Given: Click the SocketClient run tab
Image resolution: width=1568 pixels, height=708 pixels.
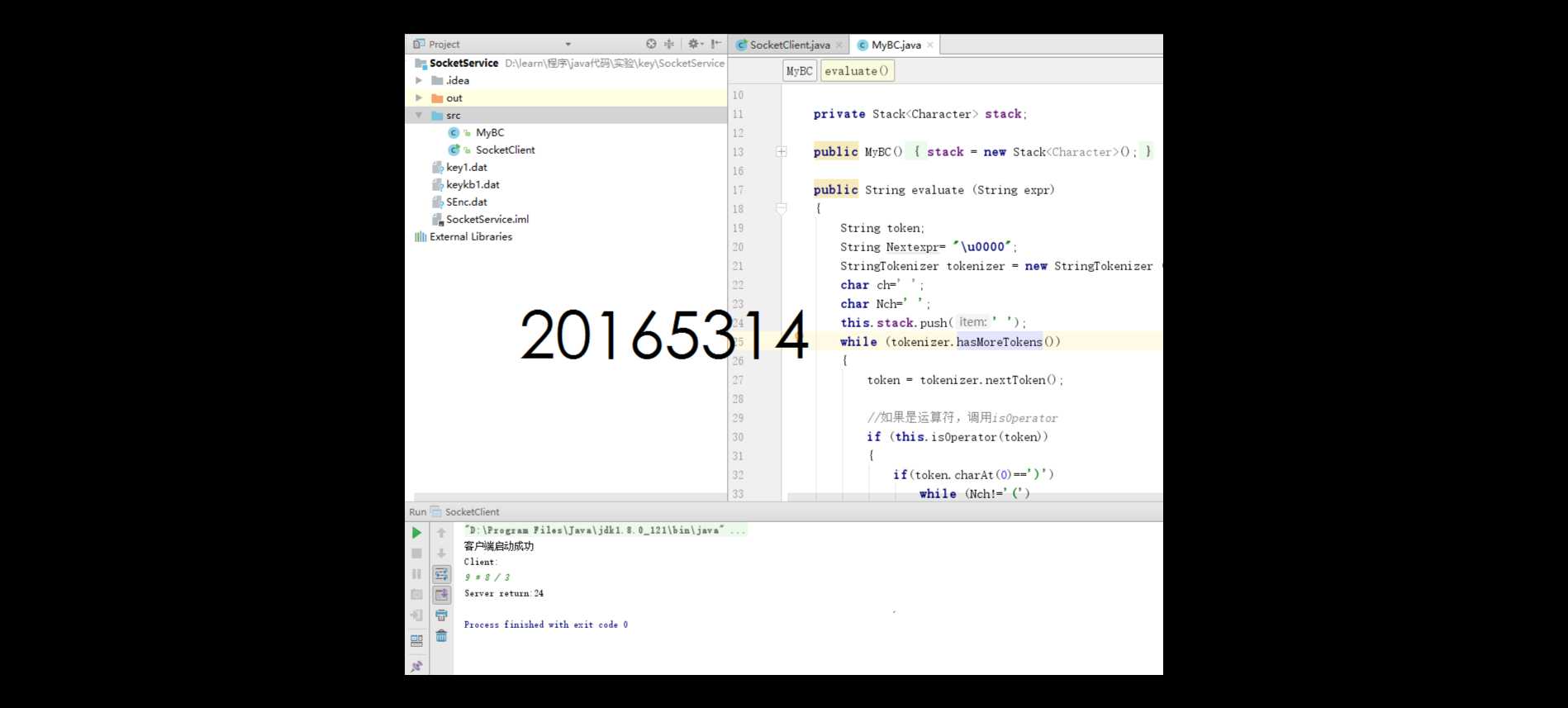Looking at the screenshot, I should pyautogui.click(x=472, y=511).
